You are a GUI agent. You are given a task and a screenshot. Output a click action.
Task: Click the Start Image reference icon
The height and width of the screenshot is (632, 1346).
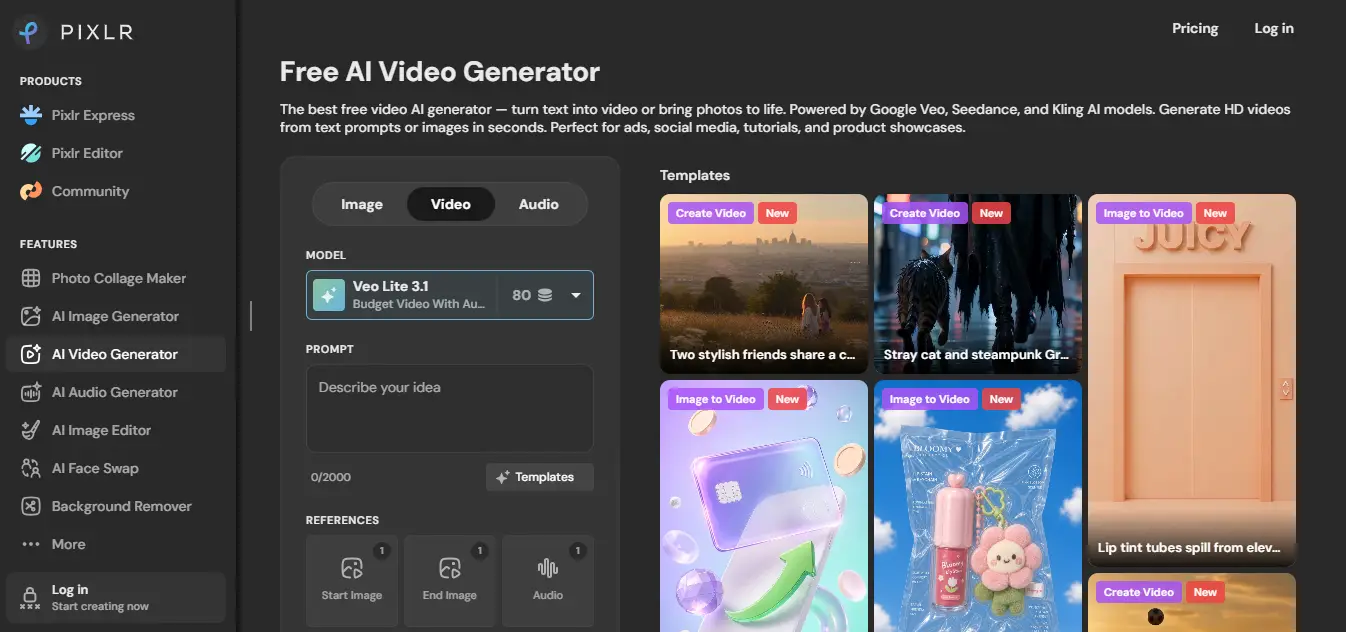point(351,568)
